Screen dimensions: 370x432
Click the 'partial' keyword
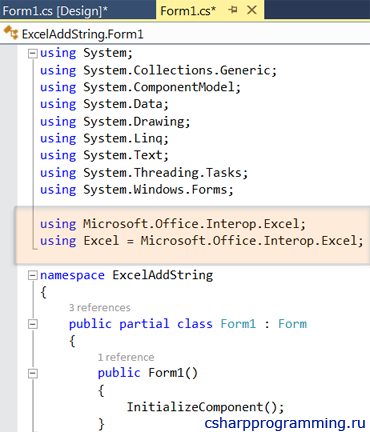click(144, 324)
